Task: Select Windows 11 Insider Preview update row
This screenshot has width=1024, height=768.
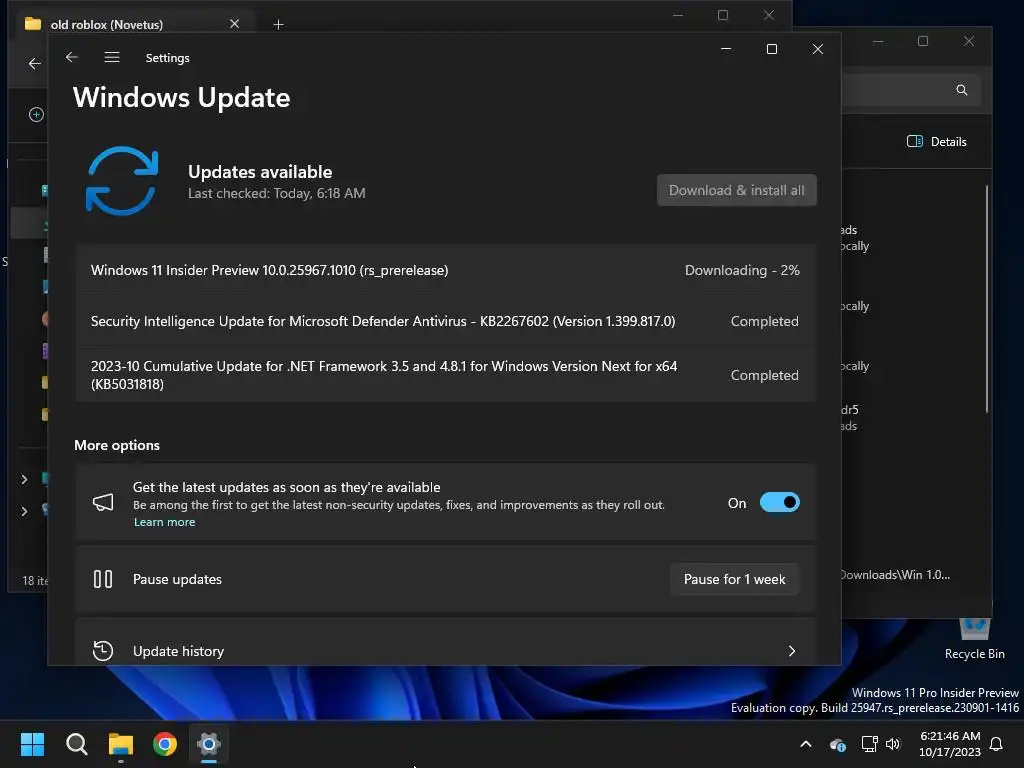Action: click(445, 270)
